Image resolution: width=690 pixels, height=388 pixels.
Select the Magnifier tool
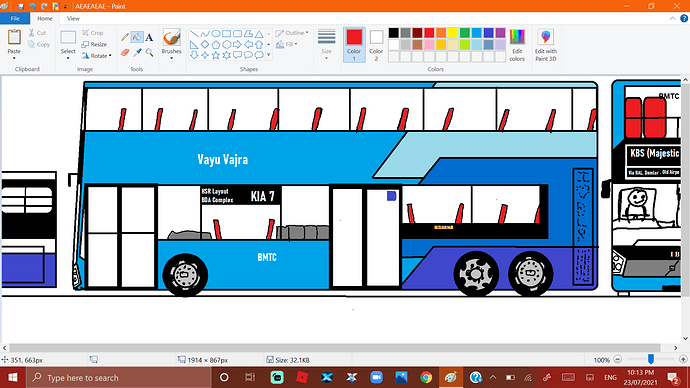point(149,52)
